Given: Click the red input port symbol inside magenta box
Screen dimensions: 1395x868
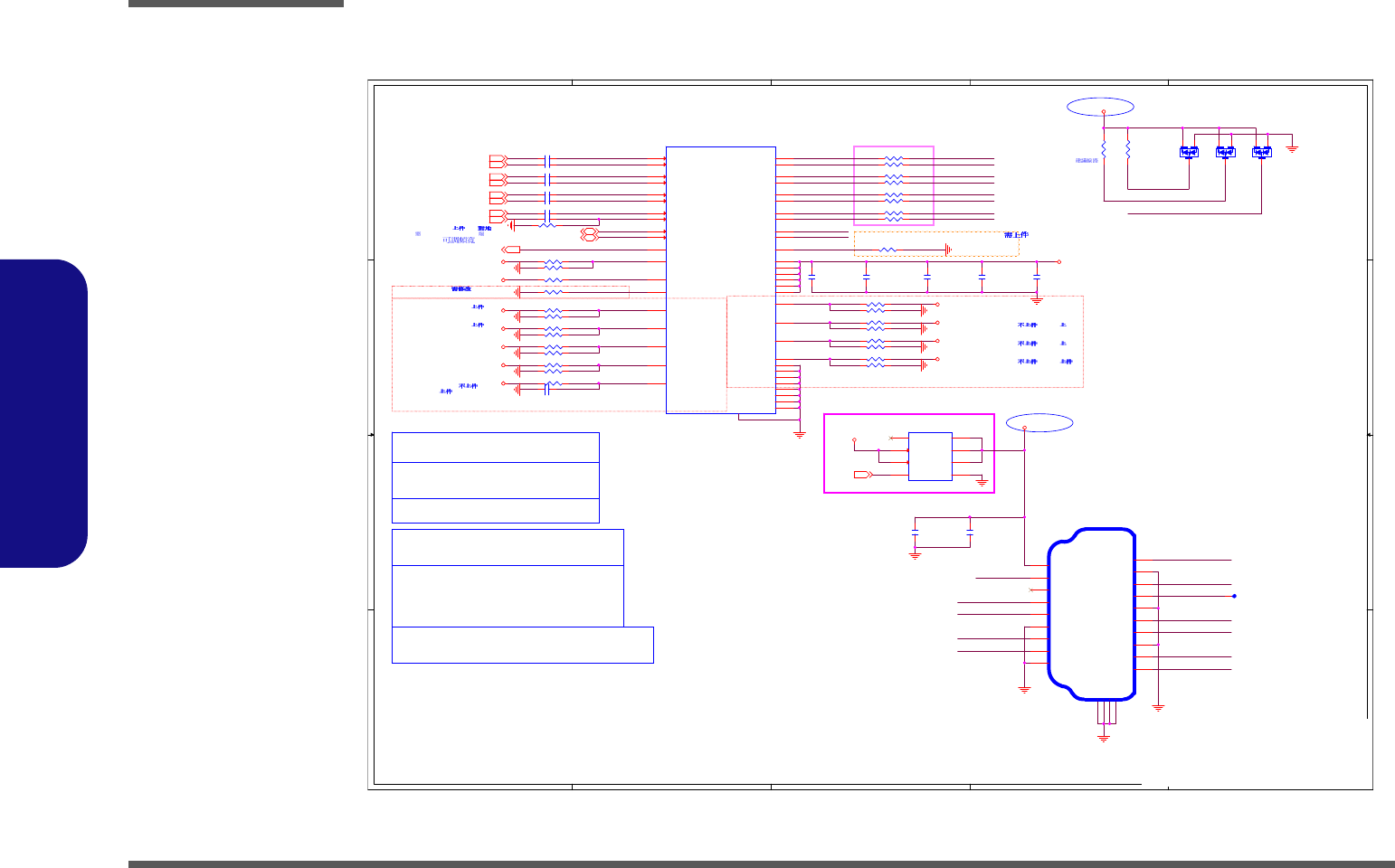Looking at the screenshot, I should [863, 475].
